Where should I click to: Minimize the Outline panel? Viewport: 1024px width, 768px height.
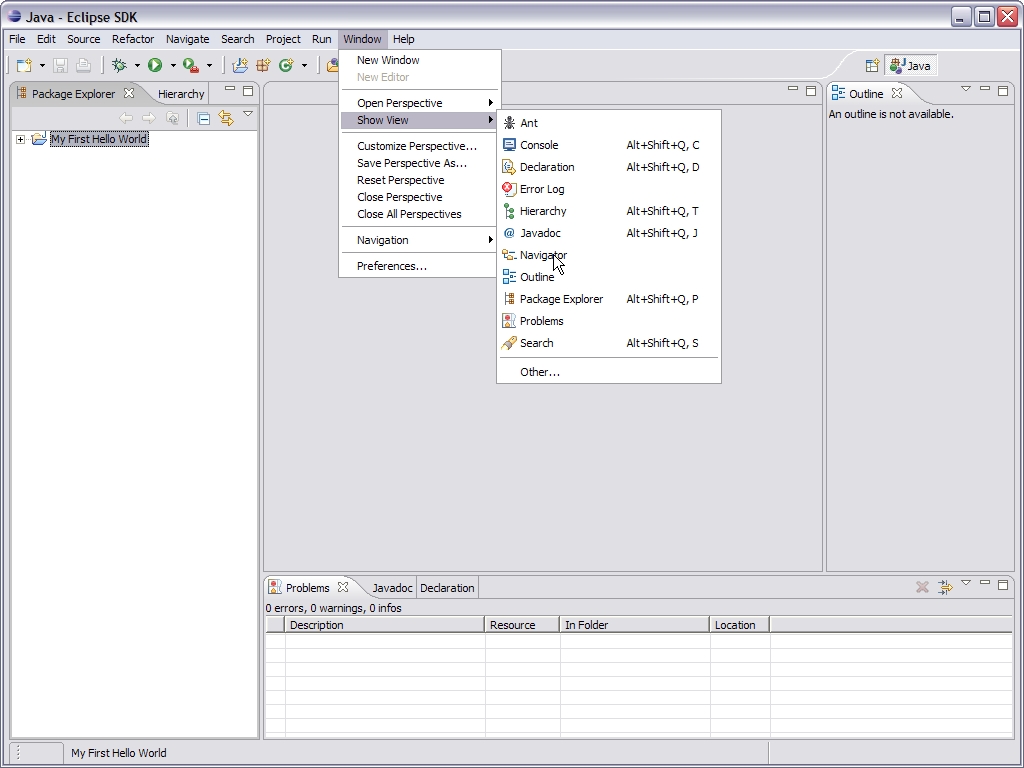point(985,89)
